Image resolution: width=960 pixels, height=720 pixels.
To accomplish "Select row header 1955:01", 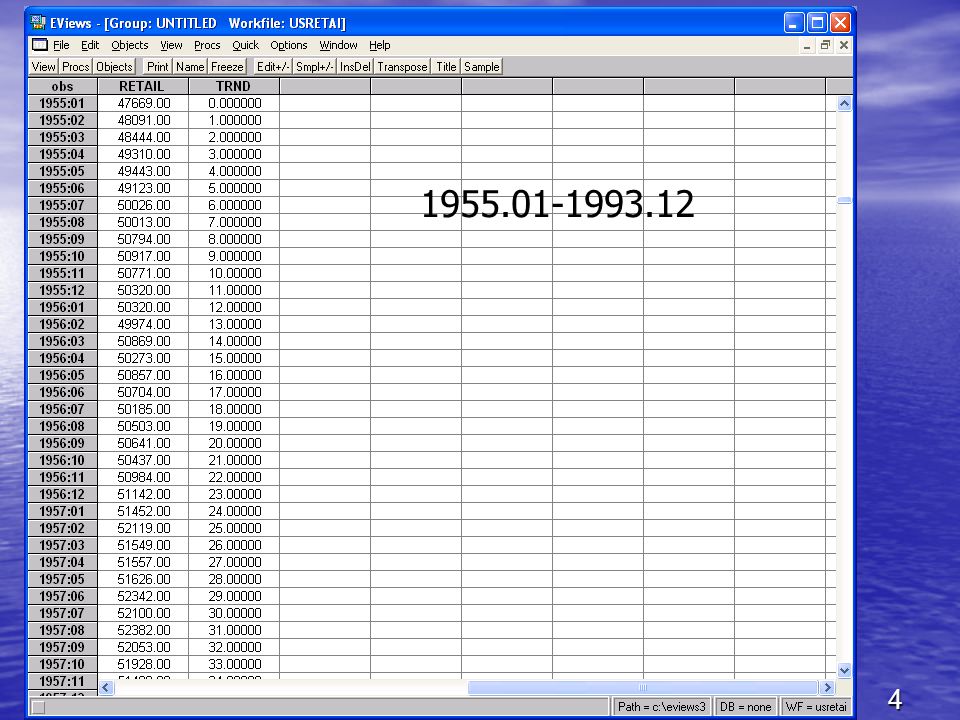I will [62, 103].
